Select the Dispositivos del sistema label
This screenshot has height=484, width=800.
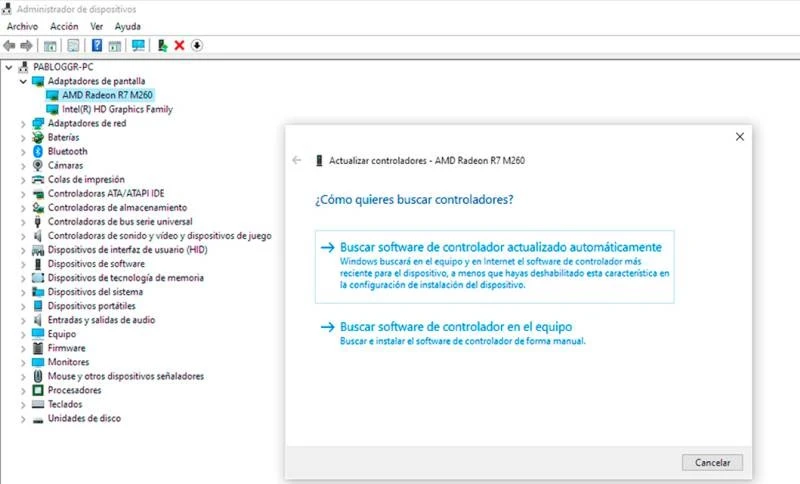click(95, 292)
